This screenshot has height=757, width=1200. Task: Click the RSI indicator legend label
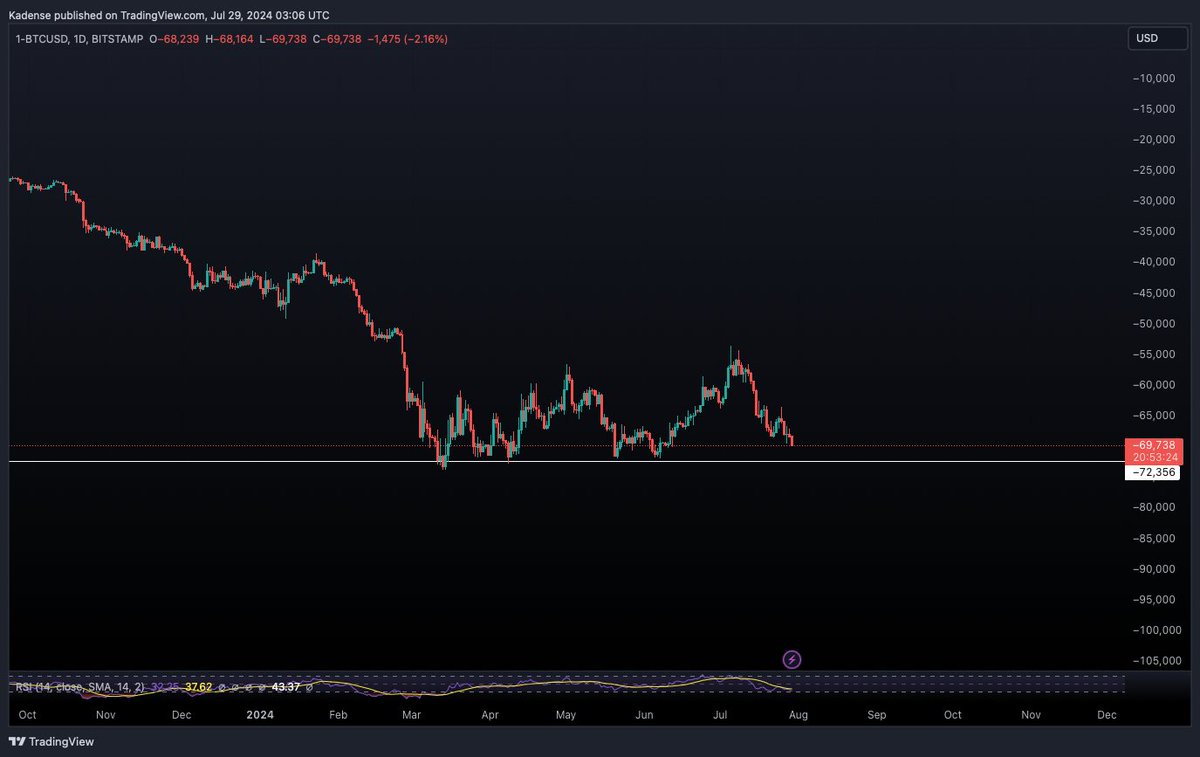coord(80,687)
